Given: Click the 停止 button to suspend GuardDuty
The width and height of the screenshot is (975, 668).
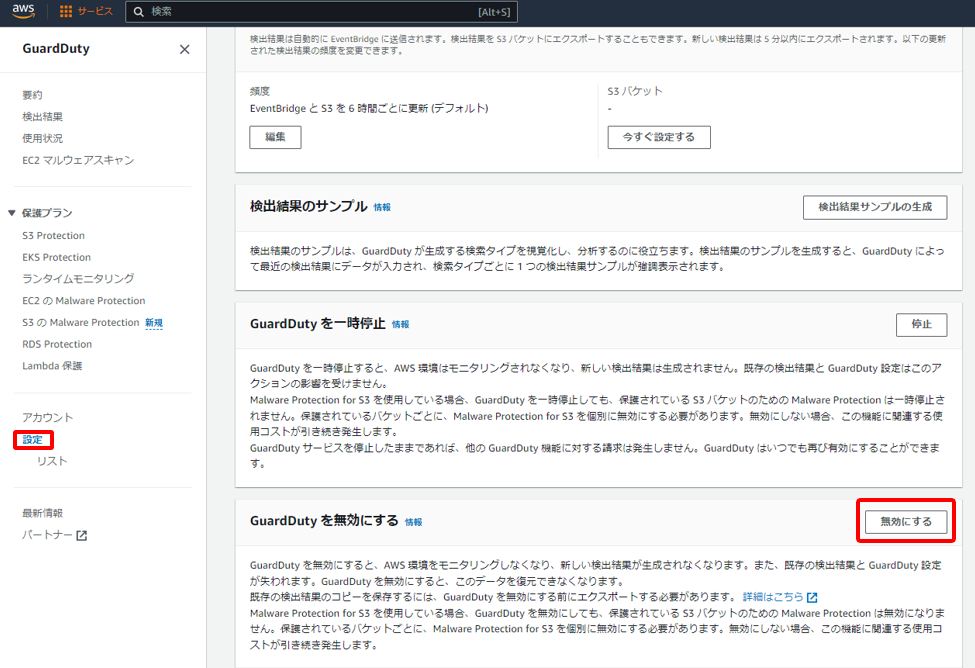Looking at the screenshot, I should click(x=922, y=325).
